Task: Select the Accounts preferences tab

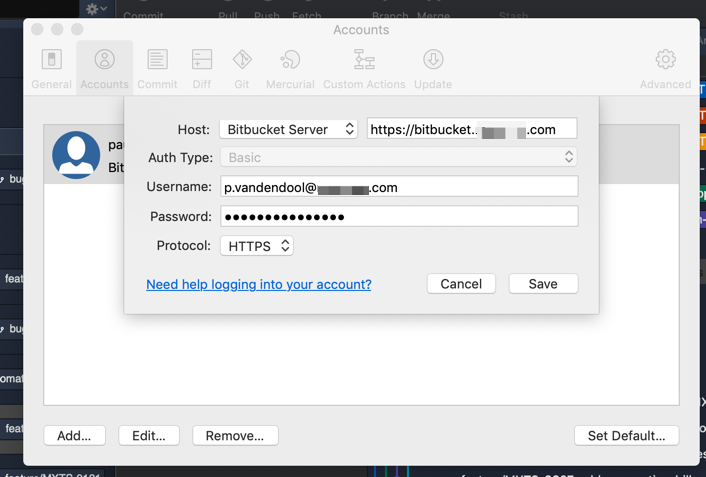Action: tap(104, 68)
